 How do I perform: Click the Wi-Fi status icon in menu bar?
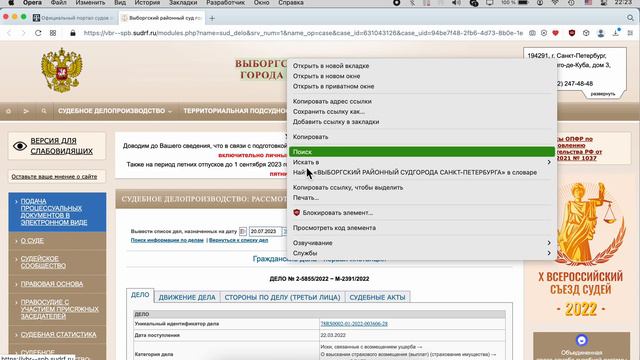coord(556,2)
